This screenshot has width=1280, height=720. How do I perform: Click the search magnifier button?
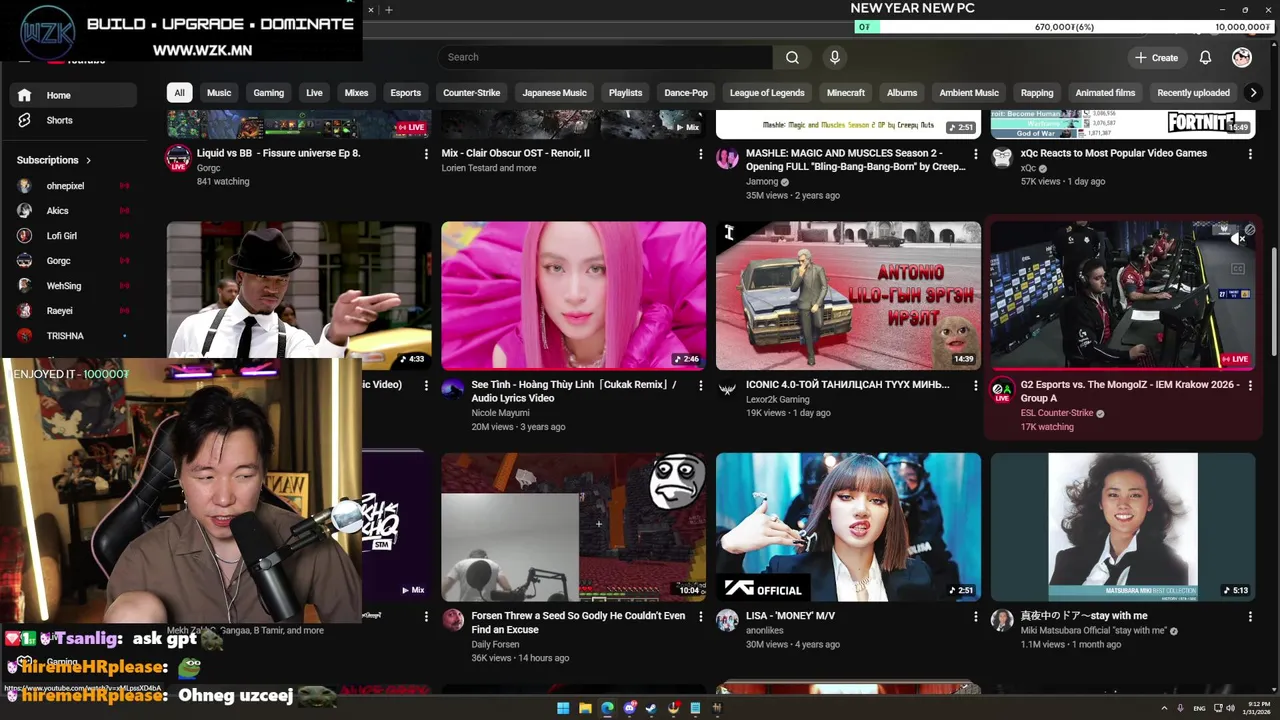[792, 57]
